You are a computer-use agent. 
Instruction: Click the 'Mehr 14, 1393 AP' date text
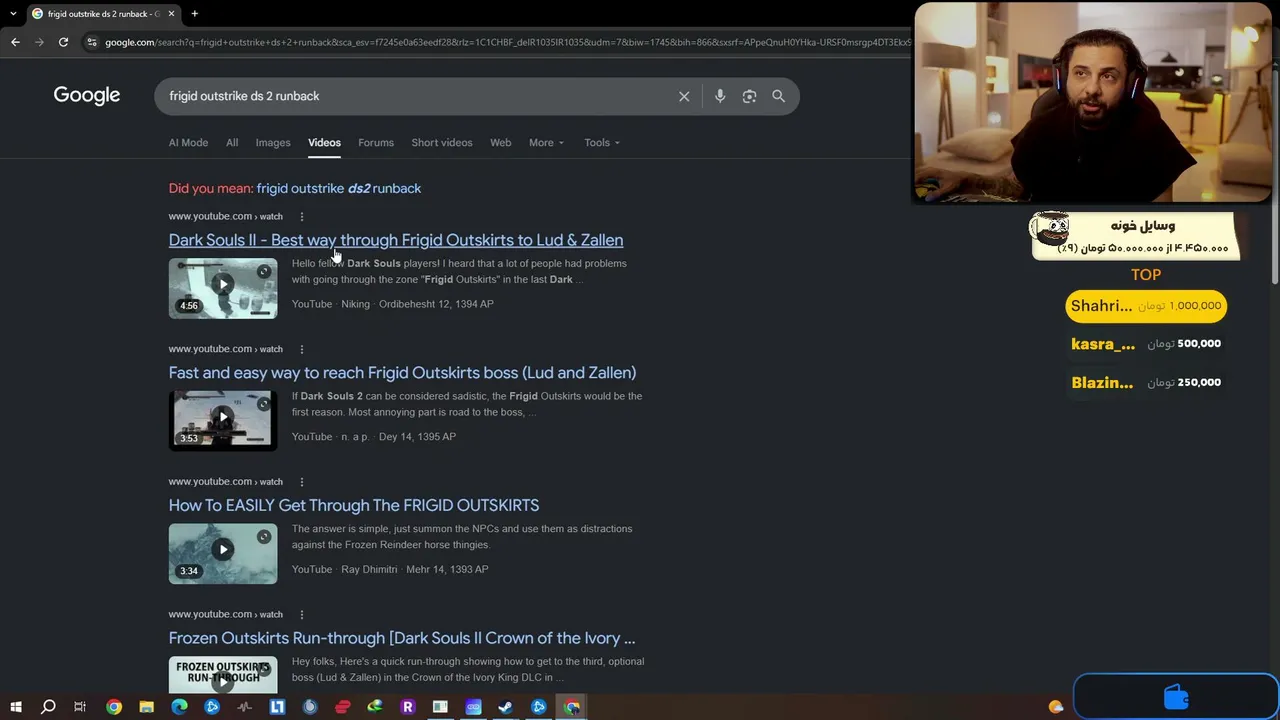coord(447,570)
